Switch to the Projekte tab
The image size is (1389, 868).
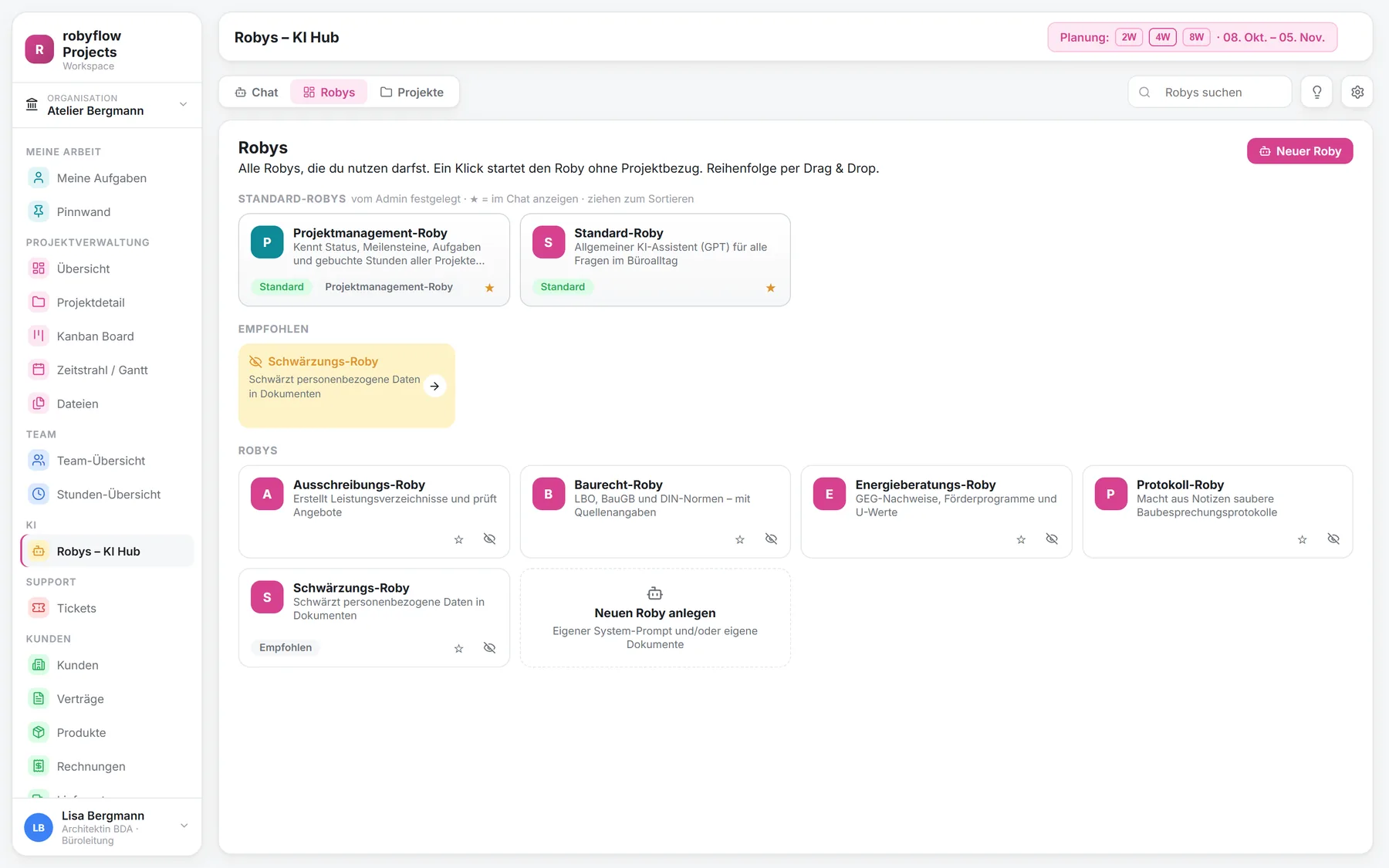tap(412, 92)
